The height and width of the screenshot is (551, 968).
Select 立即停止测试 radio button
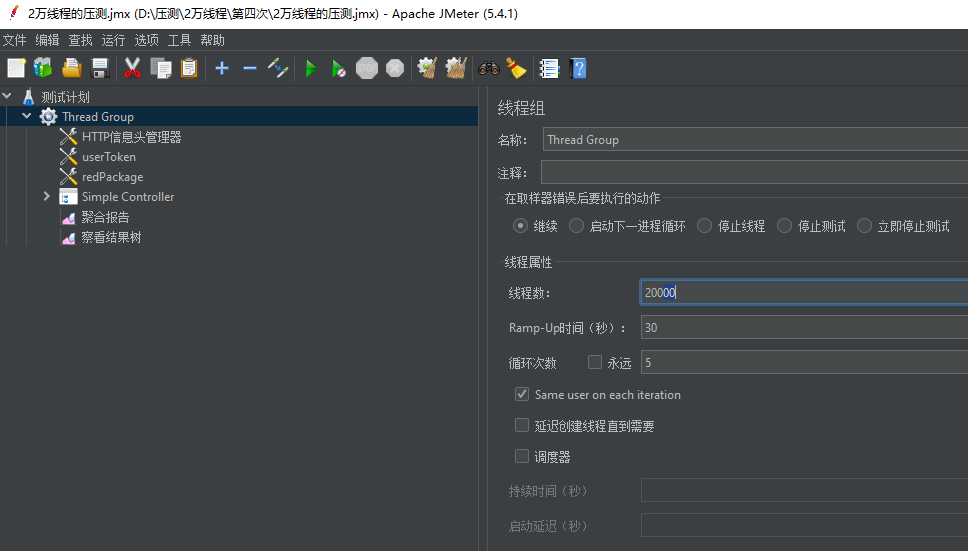(x=864, y=226)
